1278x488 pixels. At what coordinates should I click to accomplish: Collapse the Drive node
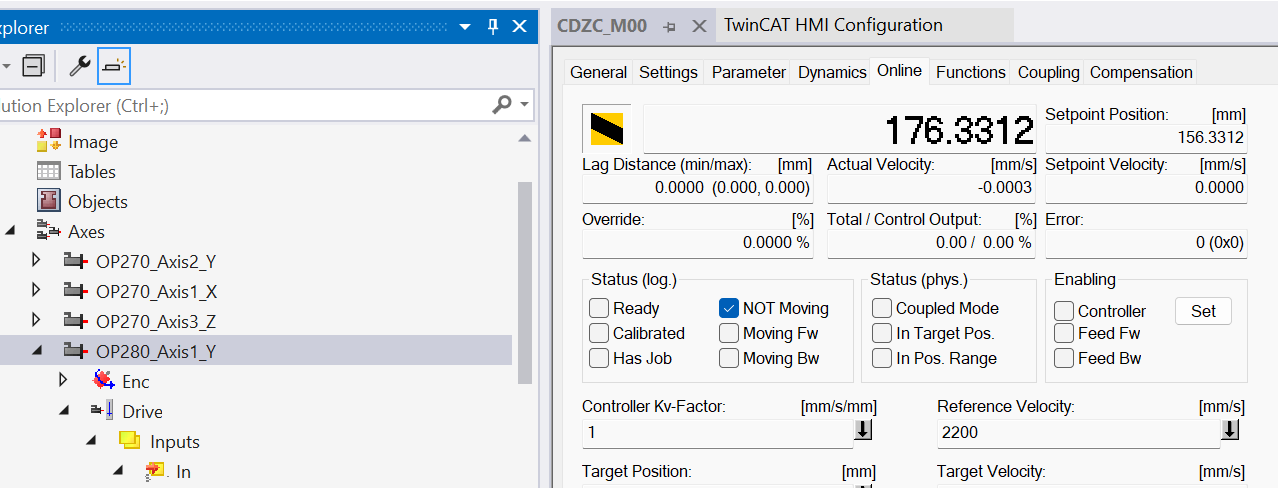coord(64,411)
